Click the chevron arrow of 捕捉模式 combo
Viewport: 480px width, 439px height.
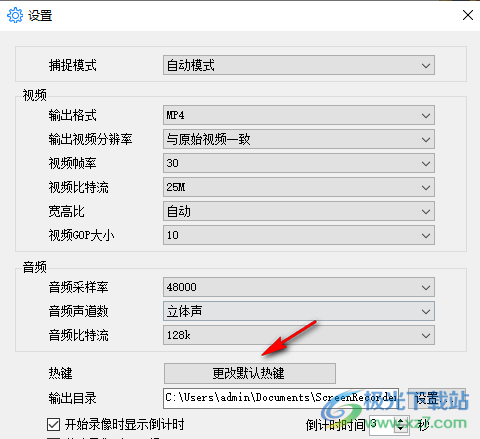coord(426,65)
